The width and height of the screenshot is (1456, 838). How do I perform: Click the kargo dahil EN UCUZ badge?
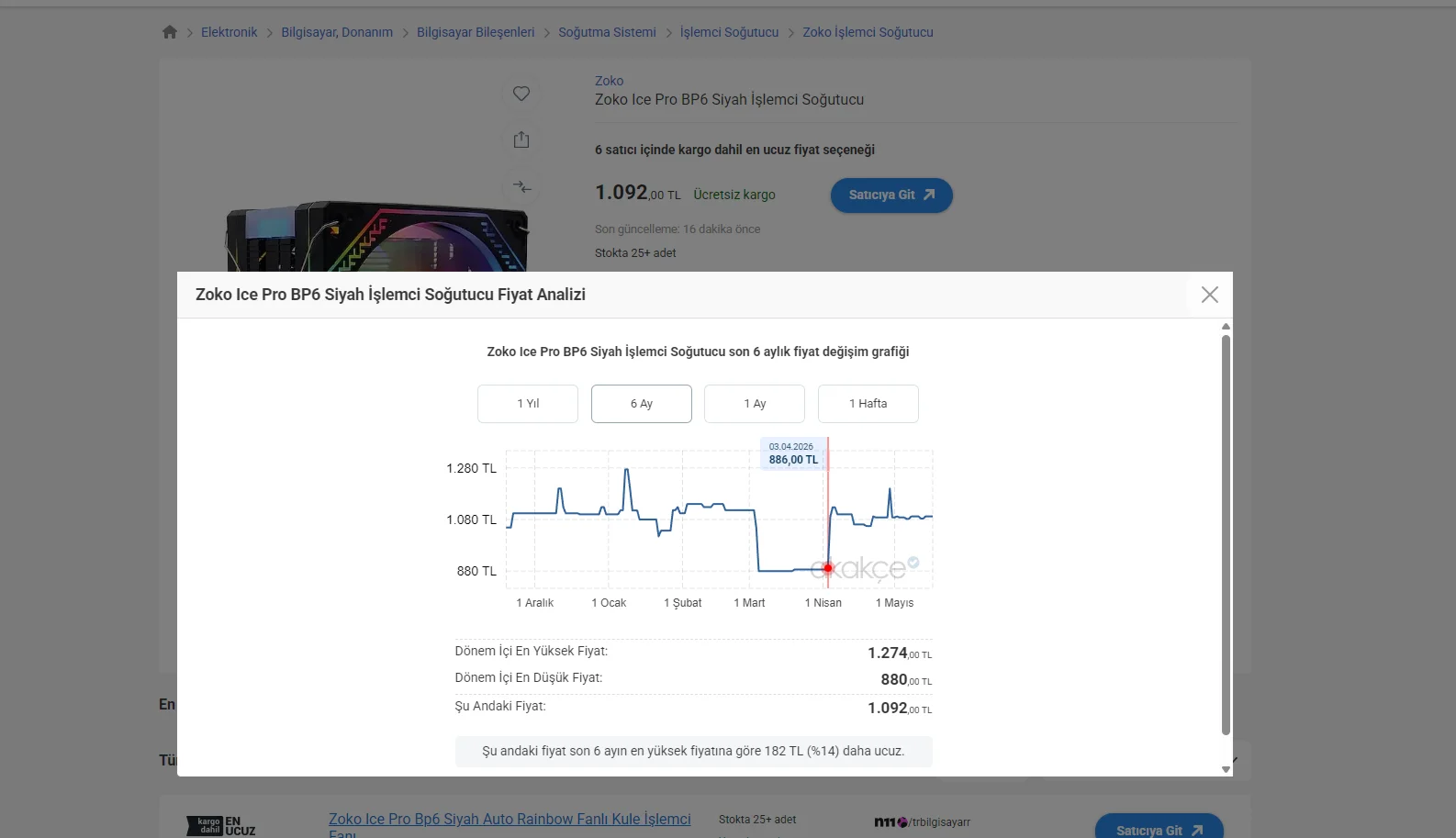221,826
